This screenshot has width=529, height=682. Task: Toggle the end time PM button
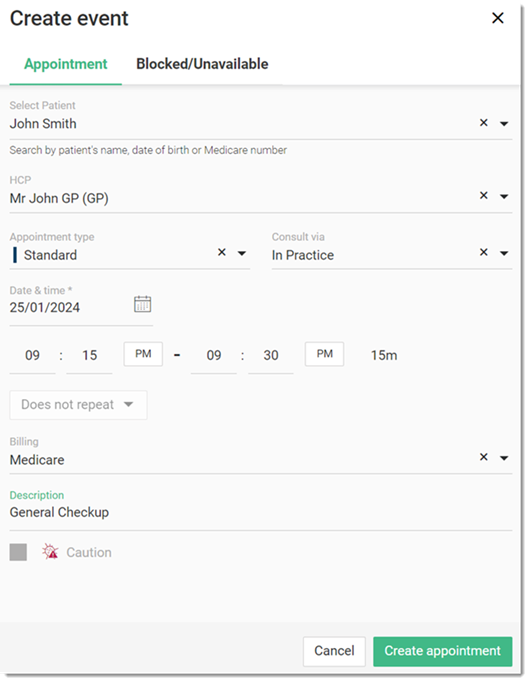point(325,354)
